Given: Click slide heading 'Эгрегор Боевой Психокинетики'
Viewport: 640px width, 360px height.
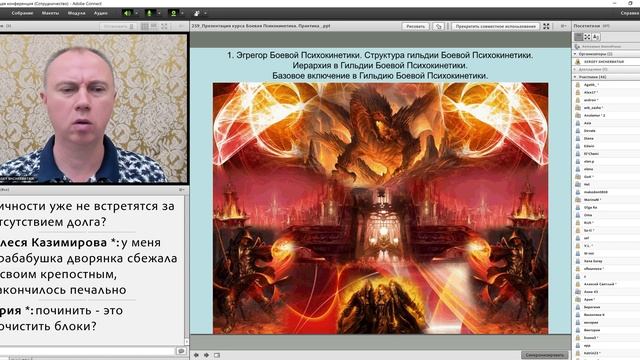Looking at the screenshot, I should [x=298, y=55].
